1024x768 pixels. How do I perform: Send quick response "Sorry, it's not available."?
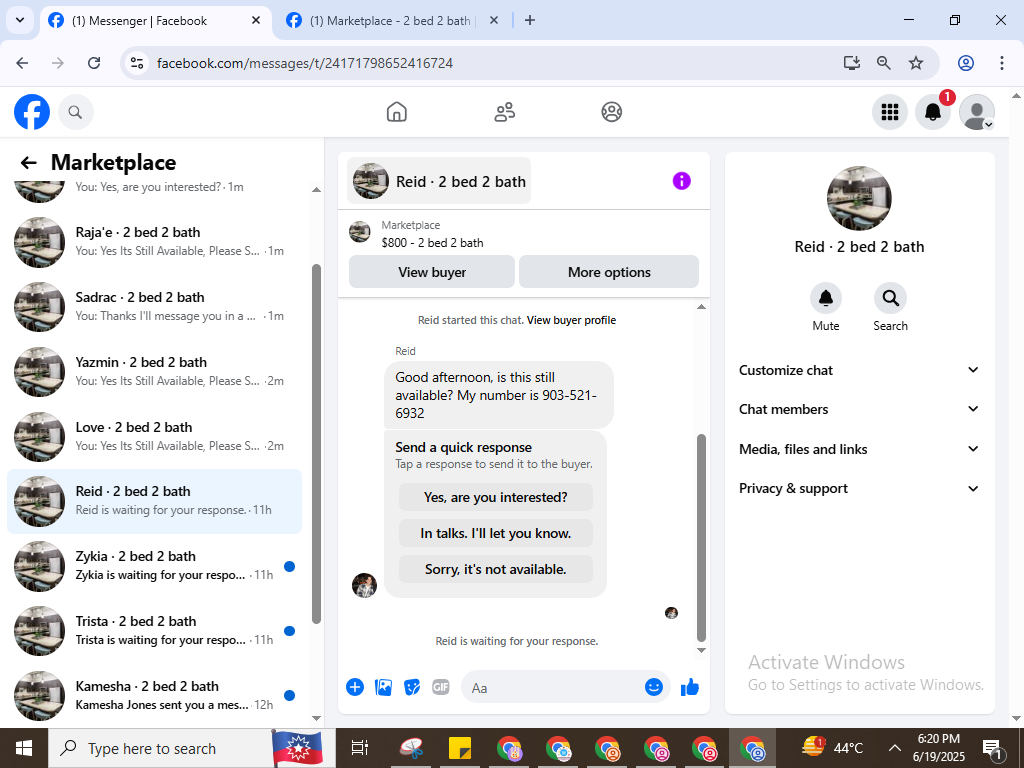click(496, 569)
